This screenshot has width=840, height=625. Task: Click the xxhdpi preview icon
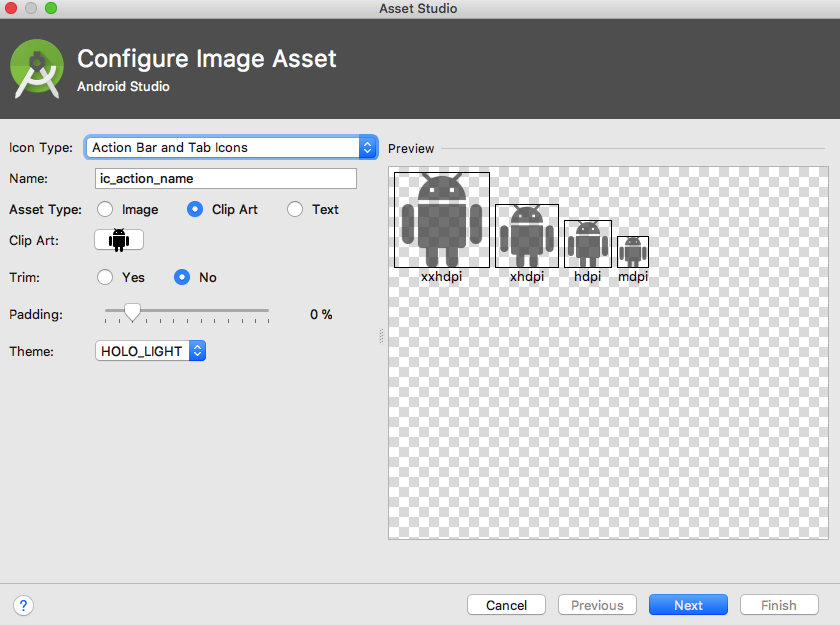click(441, 217)
